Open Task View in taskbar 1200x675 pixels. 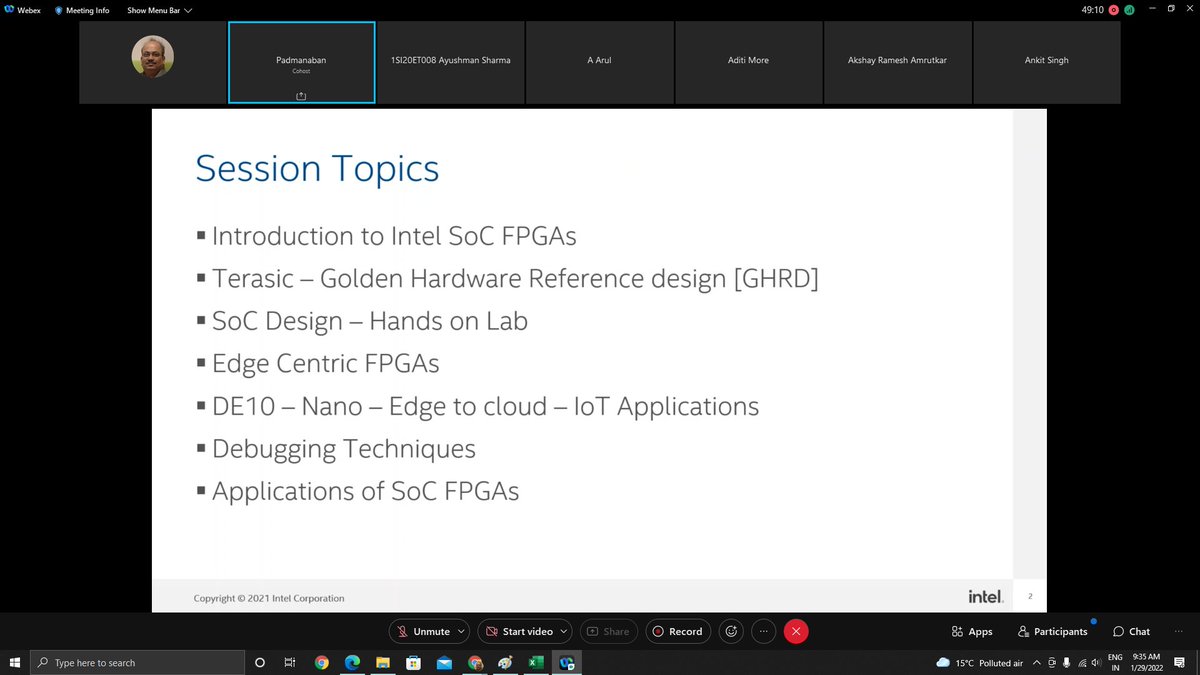coord(290,662)
